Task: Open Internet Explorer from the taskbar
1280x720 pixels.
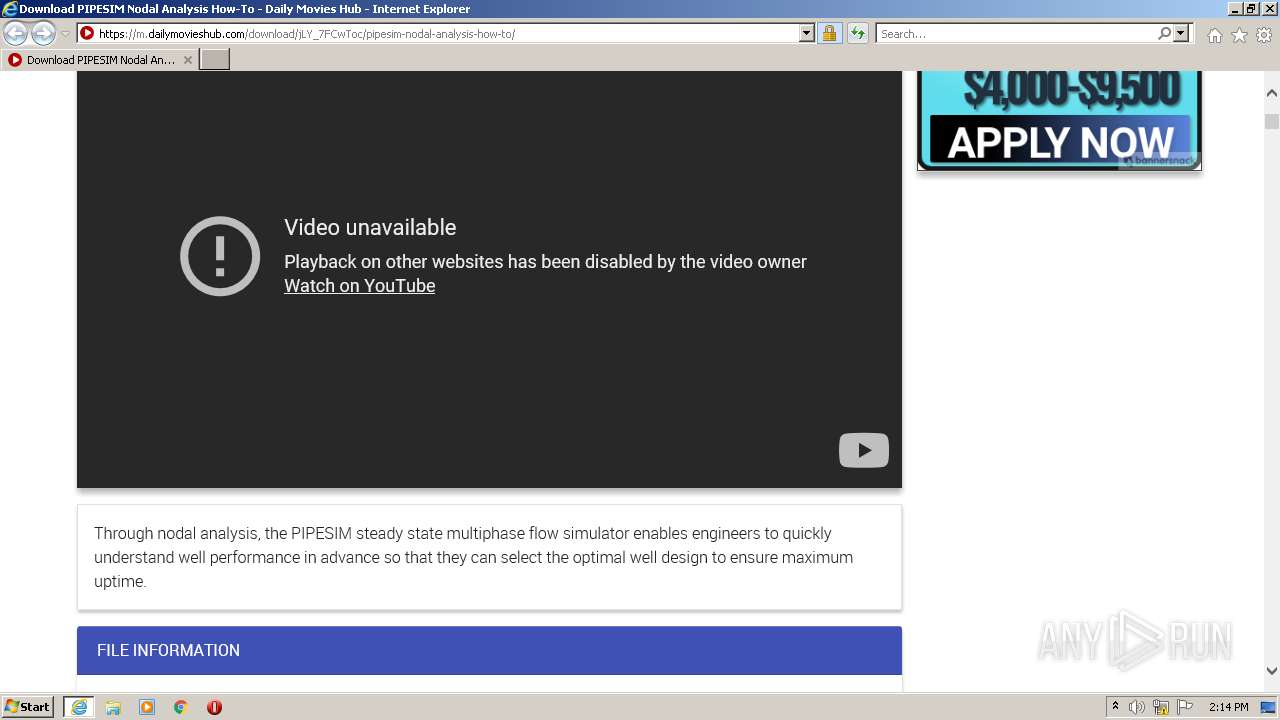Action: 79,707
